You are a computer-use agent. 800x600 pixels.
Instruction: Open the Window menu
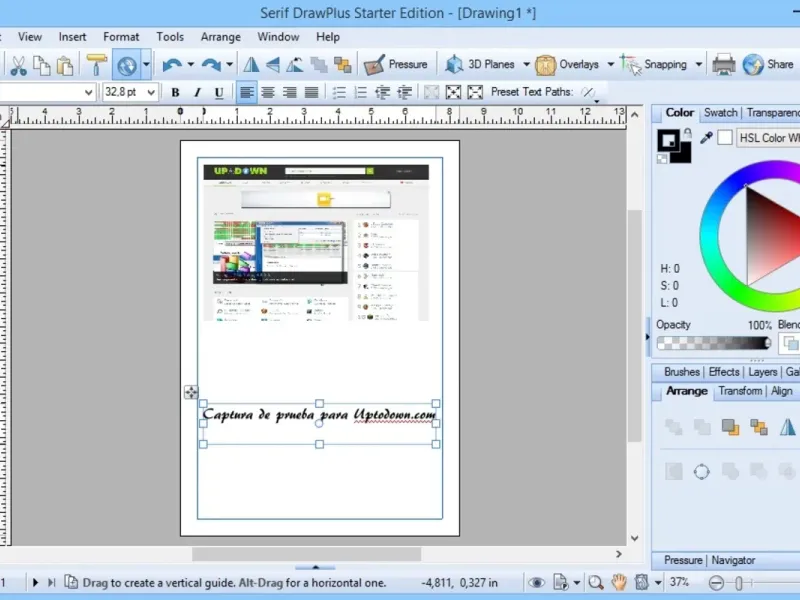[x=278, y=37]
